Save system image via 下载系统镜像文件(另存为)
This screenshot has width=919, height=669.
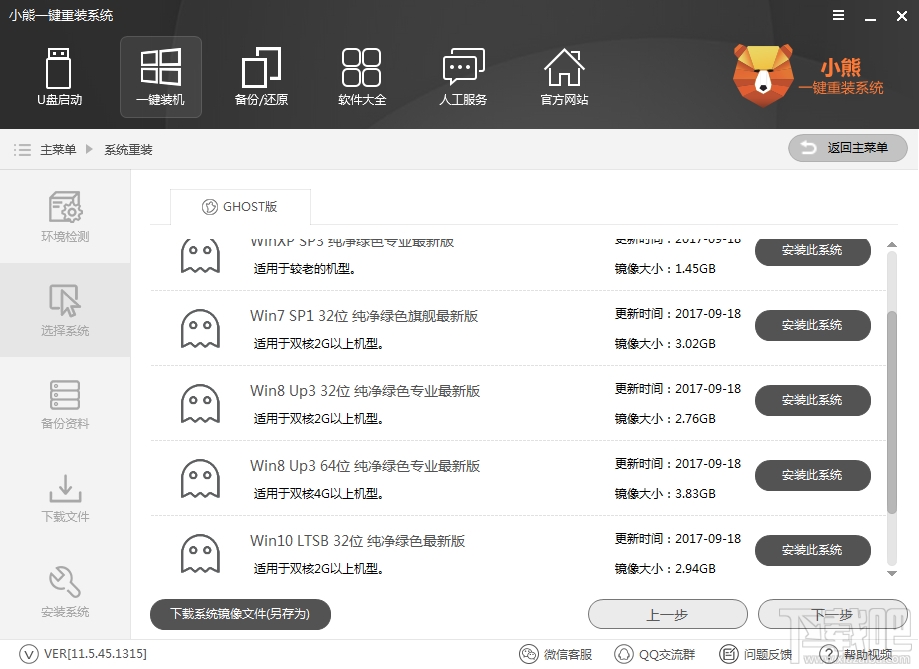tap(239, 614)
